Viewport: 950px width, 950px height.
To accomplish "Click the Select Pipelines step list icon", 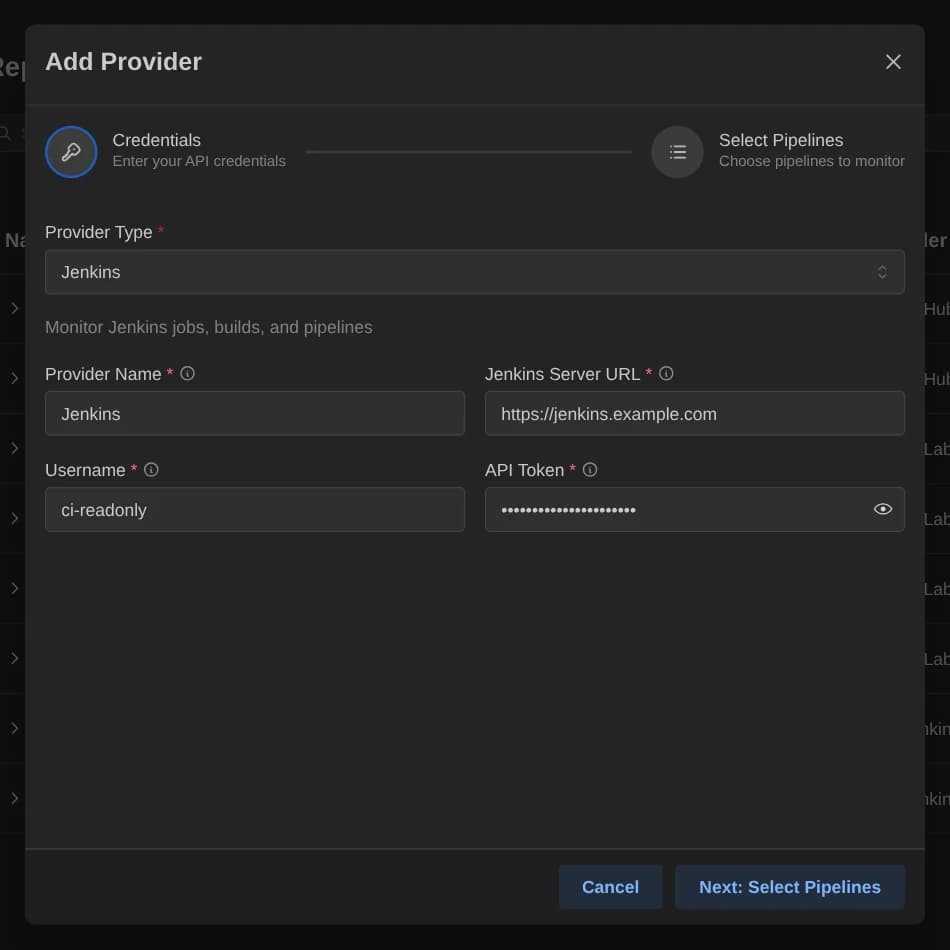I will pyautogui.click(x=677, y=151).
